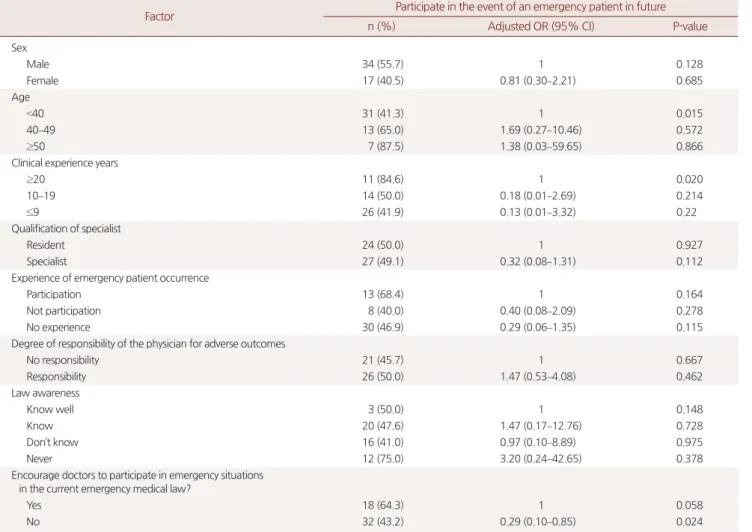Select the odds ratio '3.20 (0.24-42.65)'

540,459
